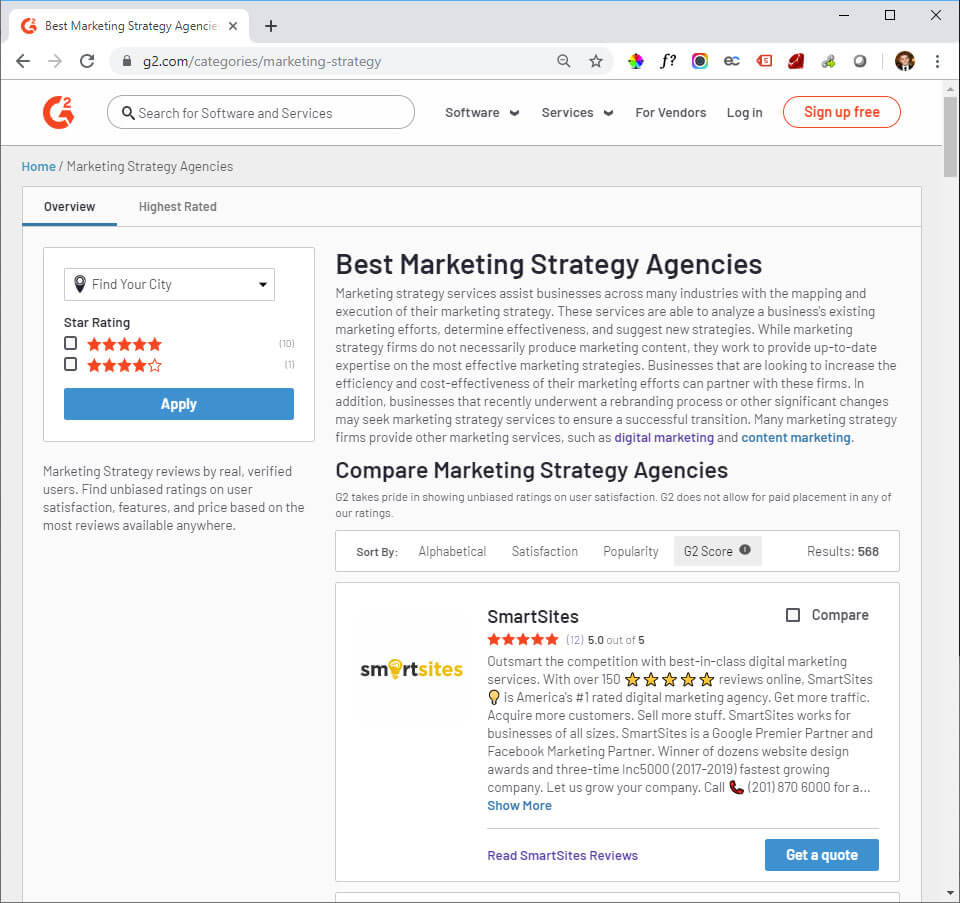Image resolution: width=960 pixels, height=903 pixels.
Task: Sort results by Popularity
Action: point(631,552)
